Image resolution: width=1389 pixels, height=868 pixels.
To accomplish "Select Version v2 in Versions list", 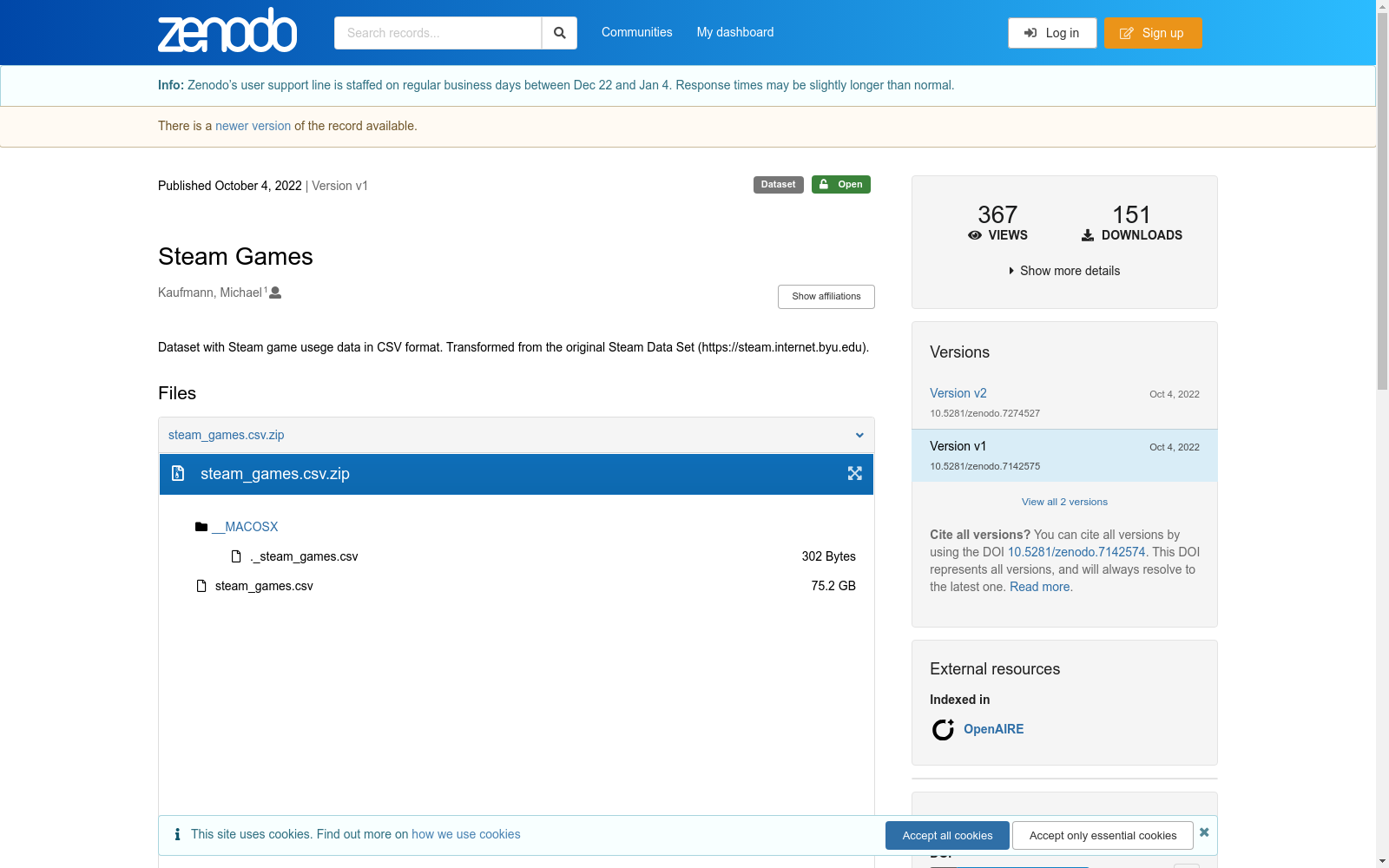I will tap(958, 393).
